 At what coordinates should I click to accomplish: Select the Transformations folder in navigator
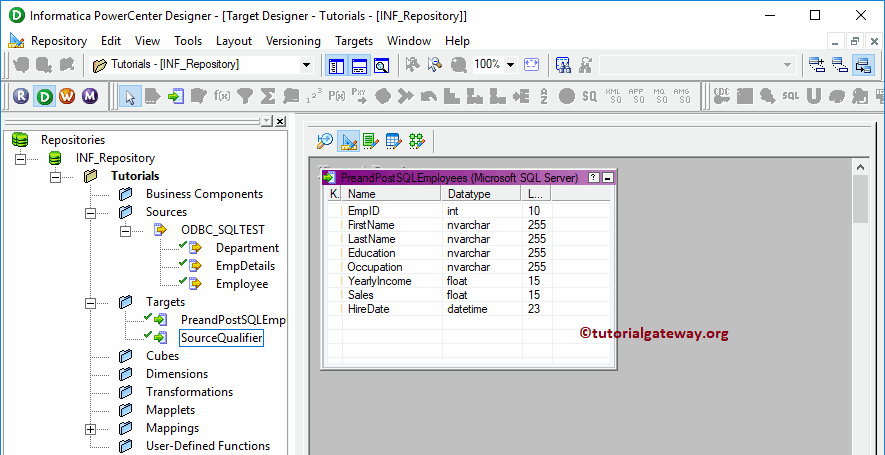click(189, 392)
